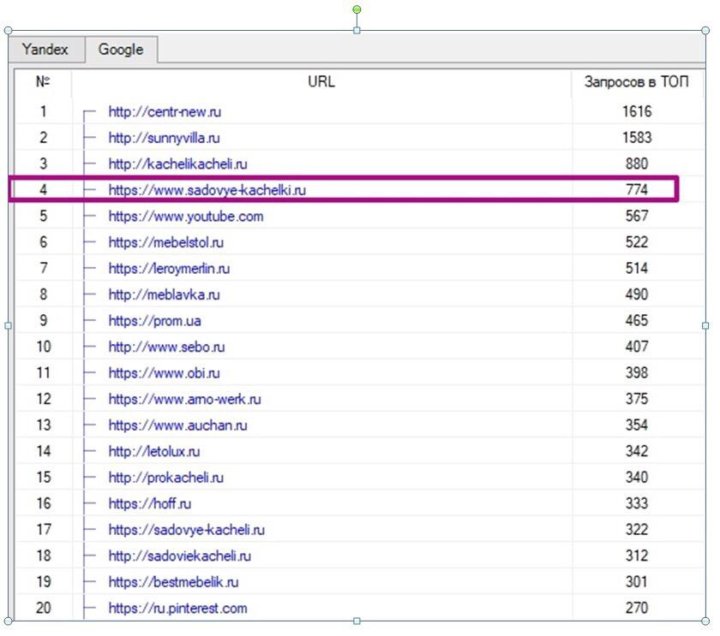Open link https://sadovye-kacheli.ru
Image resolution: width=720 pixels, height=636 pixels.
click(186, 530)
